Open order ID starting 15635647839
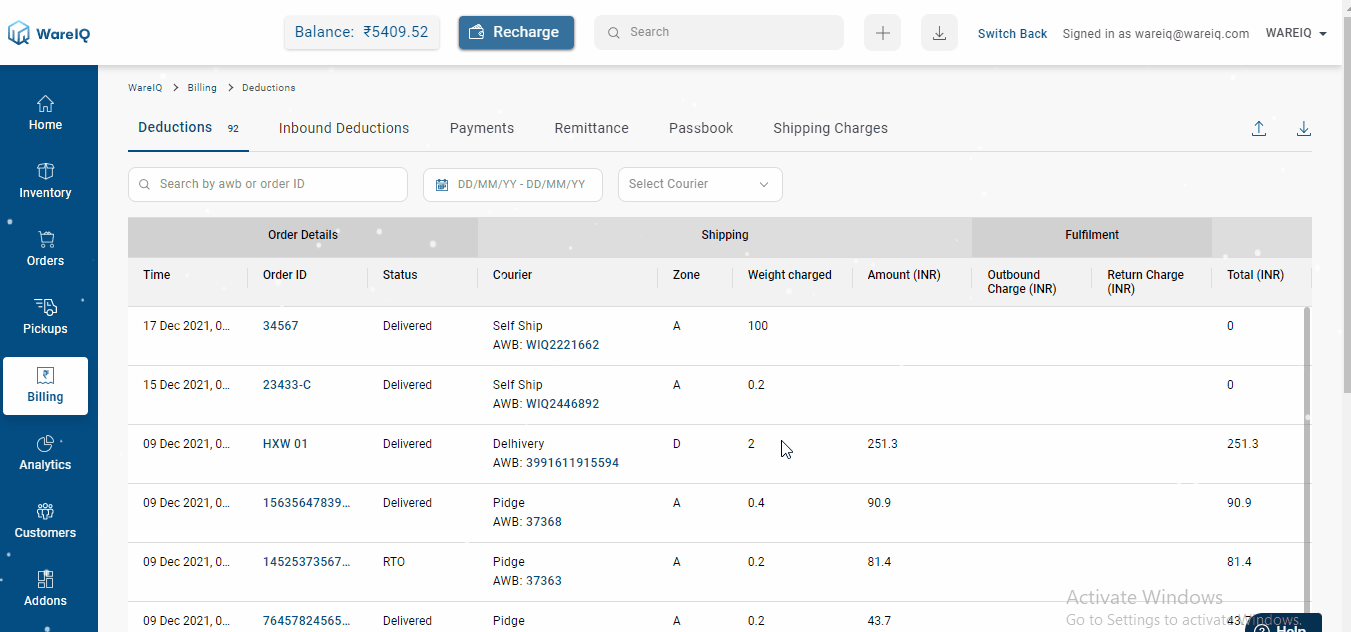Image resolution: width=1351 pixels, height=632 pixels. coord(307,503)
